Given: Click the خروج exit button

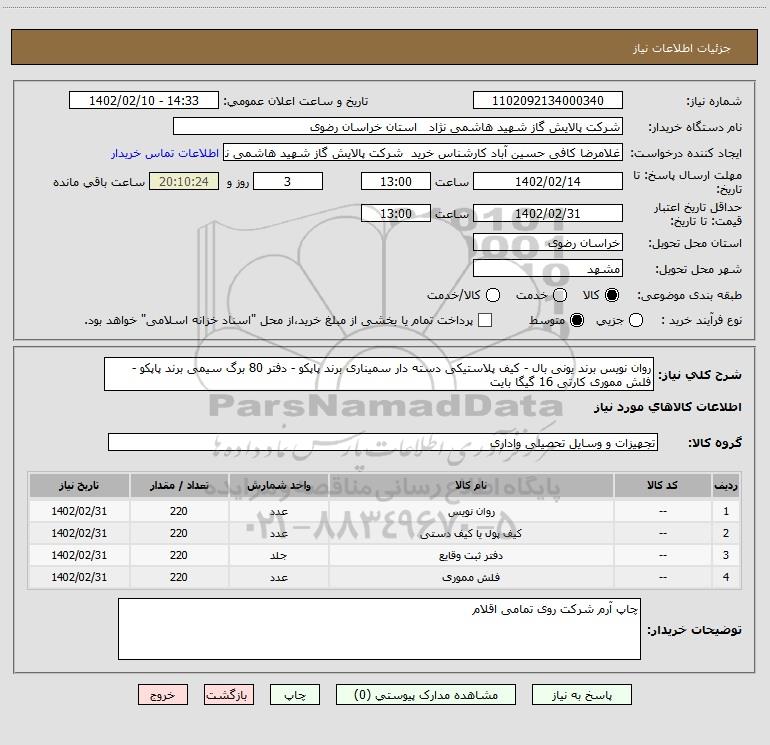Looking at the screenshot, I should [x=162, y=694].
